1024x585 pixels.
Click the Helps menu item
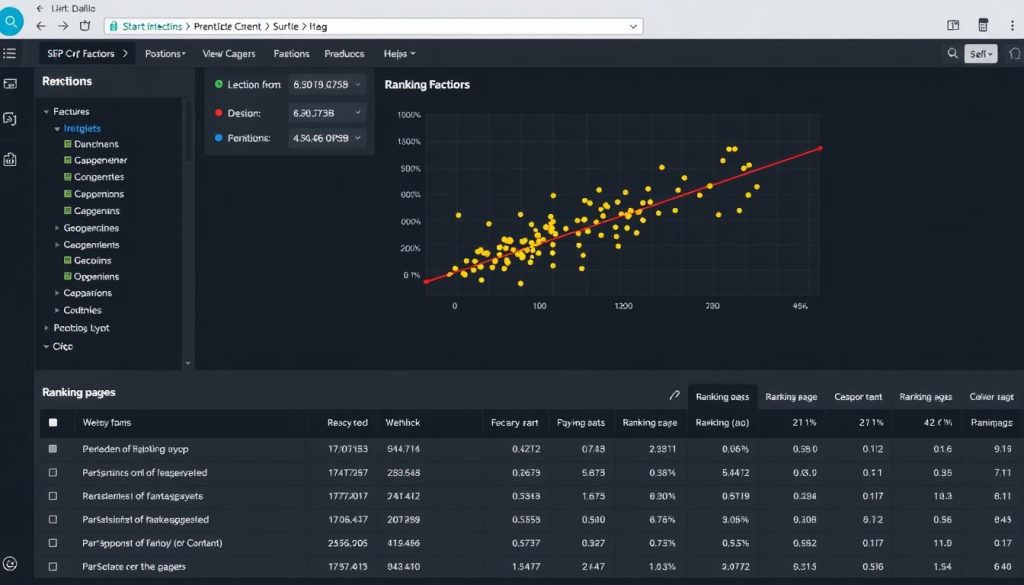click(394, 53)
